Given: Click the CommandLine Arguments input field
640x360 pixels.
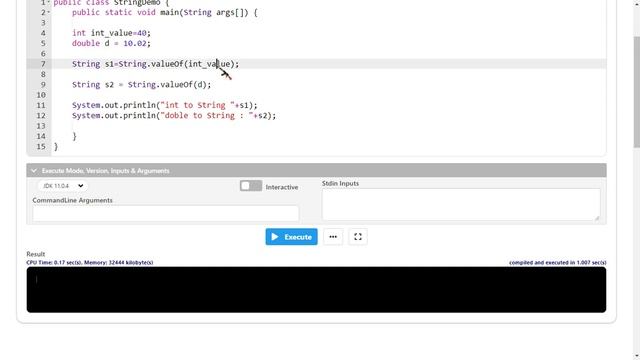Looking at the screenshot, I should coord(166,213).
